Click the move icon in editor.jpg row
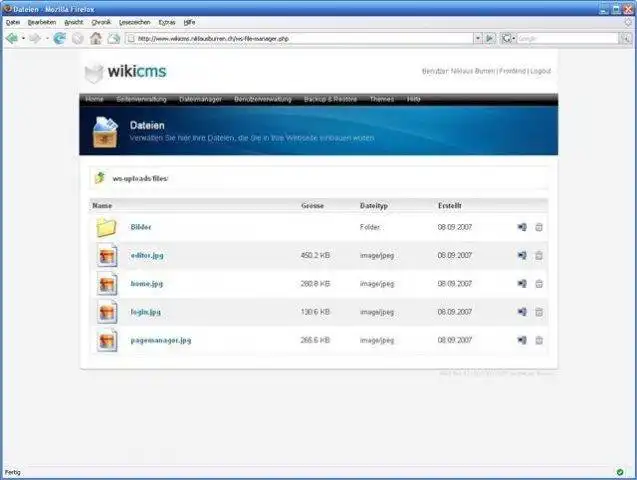The height and width of the screenshot is (480, 637). pos(522,255)
